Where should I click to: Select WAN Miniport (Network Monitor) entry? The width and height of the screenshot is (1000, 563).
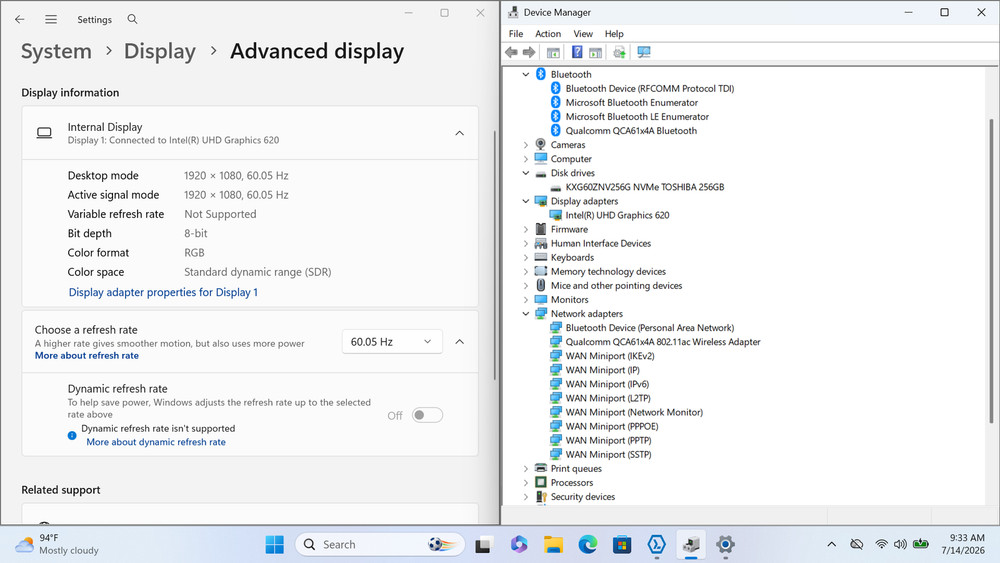coord(634,413)
